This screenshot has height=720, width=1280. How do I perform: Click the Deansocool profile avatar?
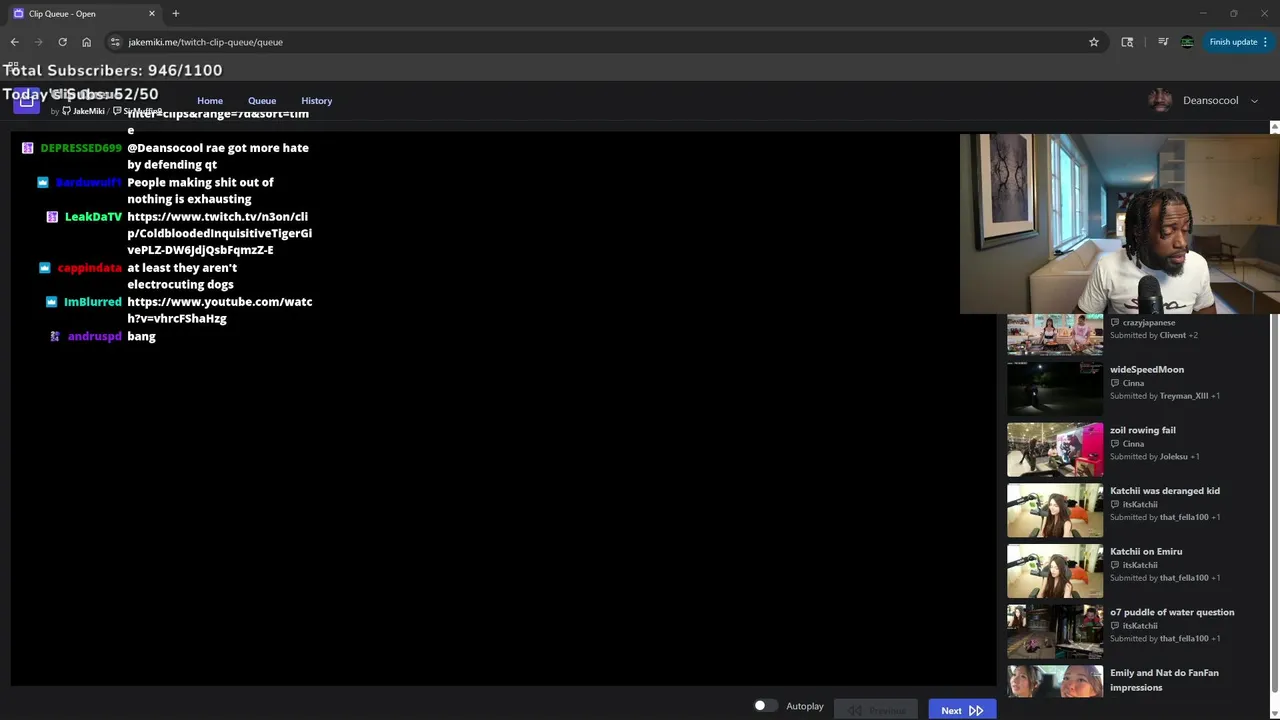pyautogui.click(x=1160, y=100)
